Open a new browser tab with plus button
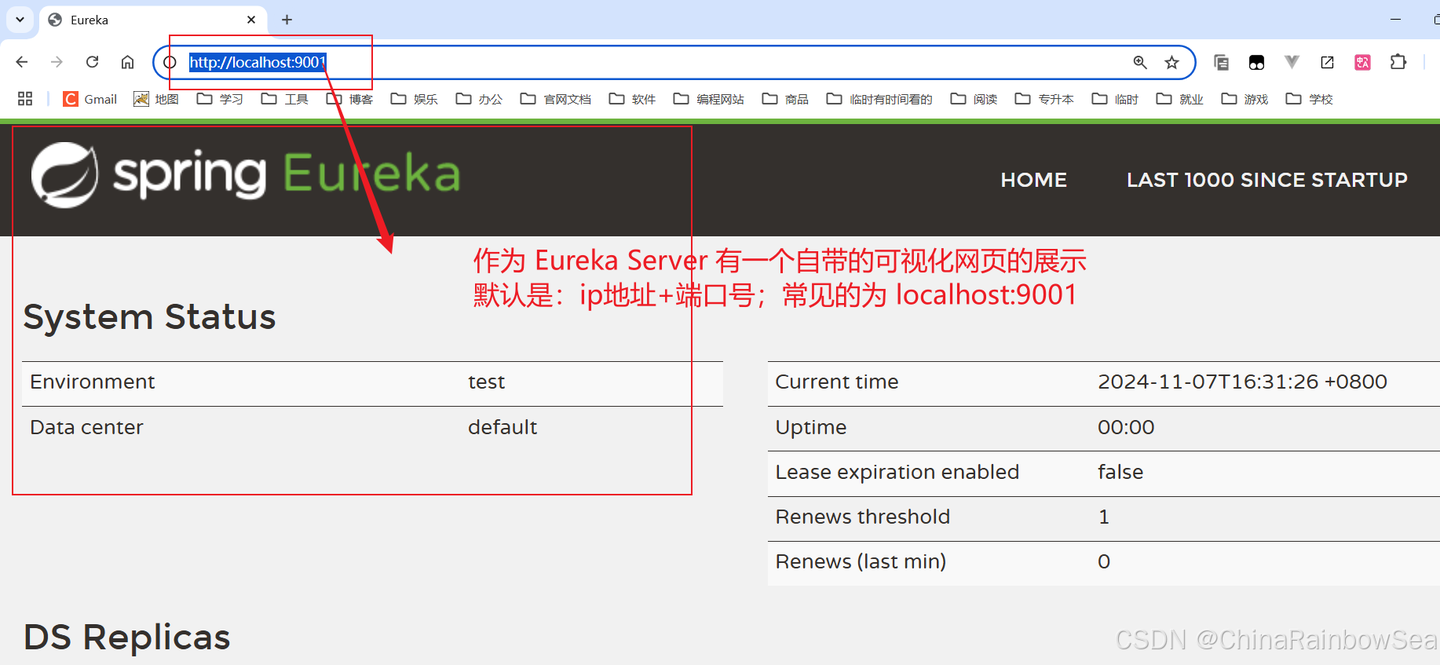The image size is (1440, 665). [x=287, y=19]
